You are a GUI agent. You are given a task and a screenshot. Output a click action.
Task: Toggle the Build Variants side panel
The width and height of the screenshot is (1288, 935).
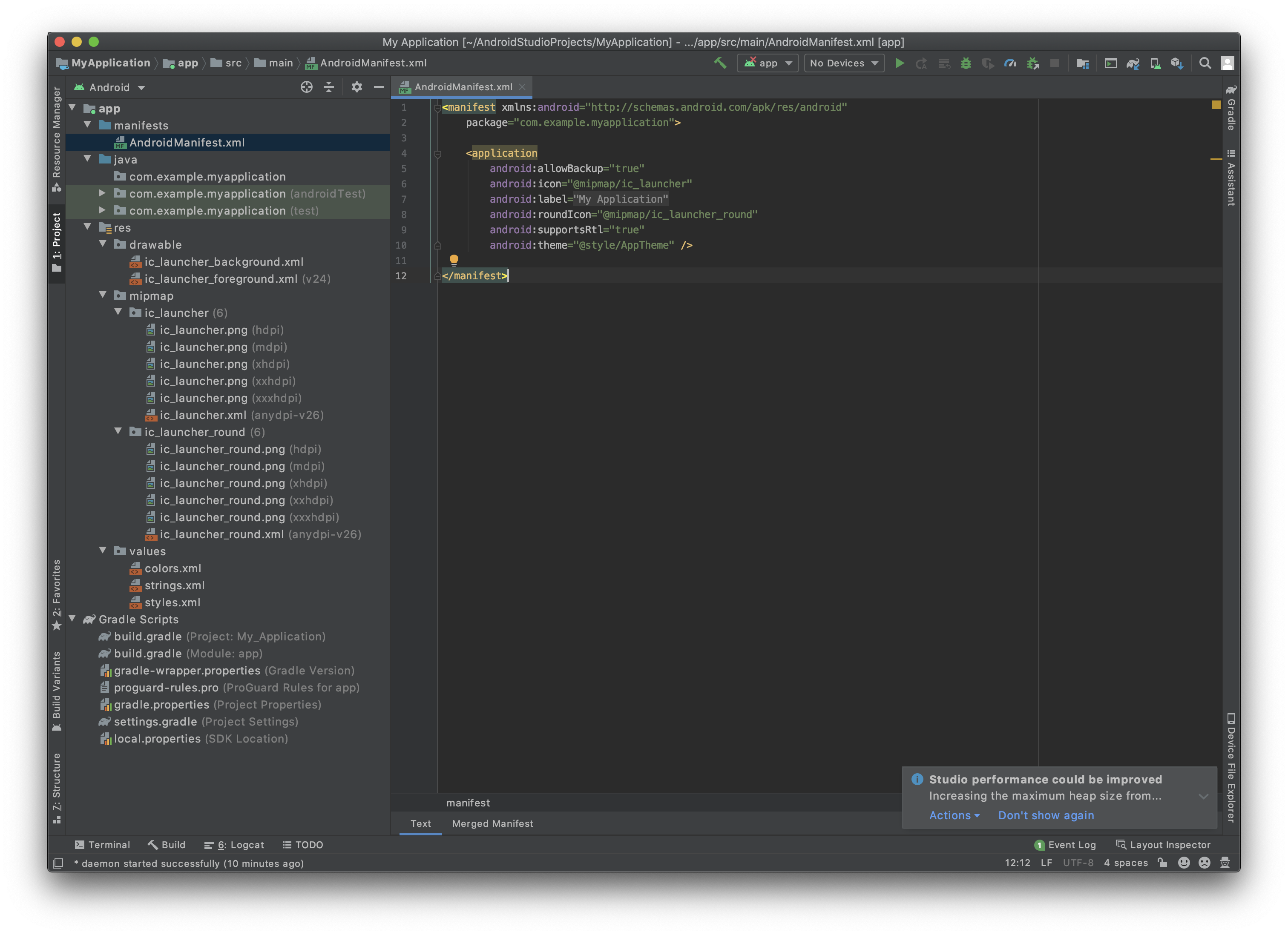[x=56, y=690]
